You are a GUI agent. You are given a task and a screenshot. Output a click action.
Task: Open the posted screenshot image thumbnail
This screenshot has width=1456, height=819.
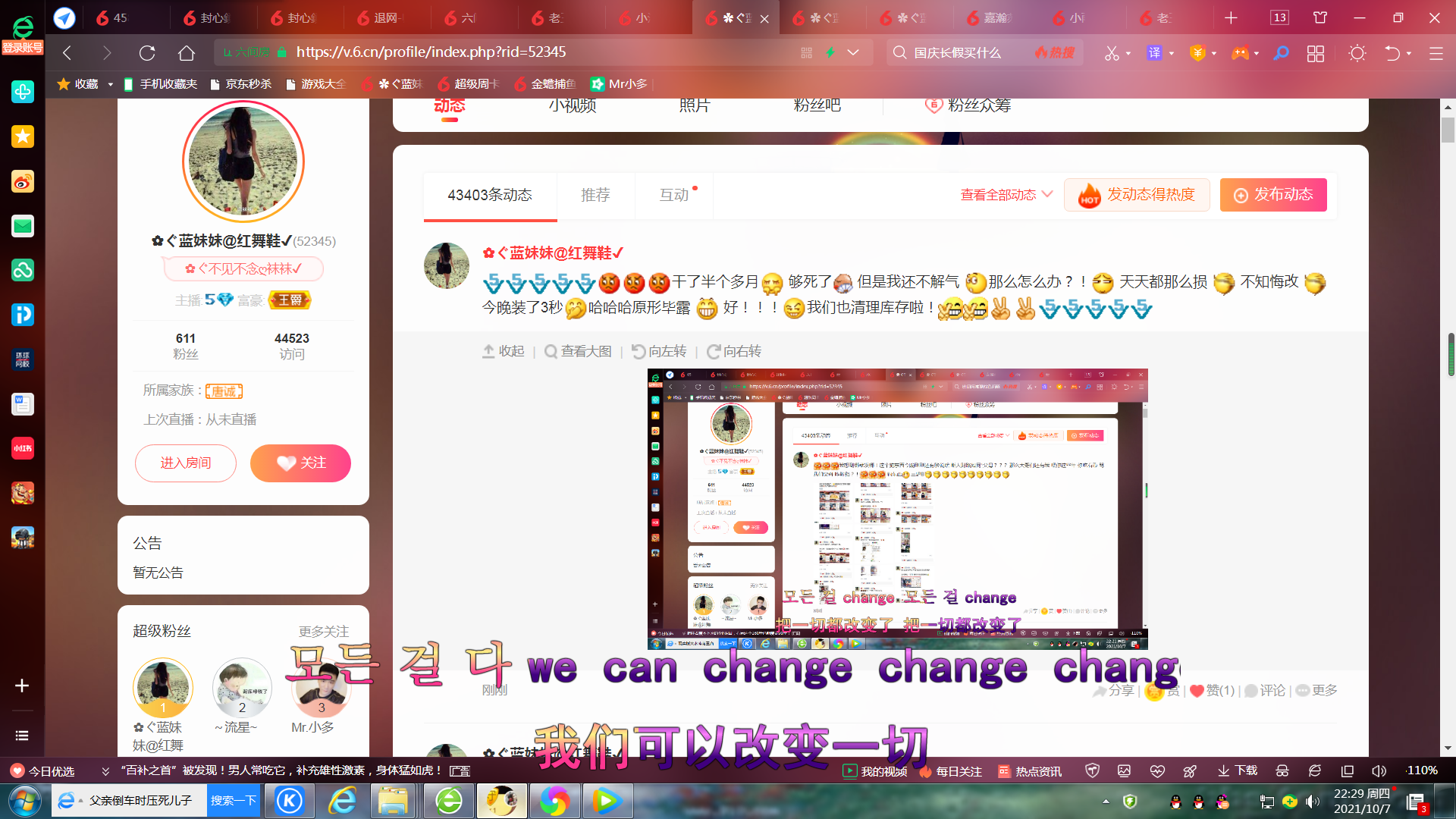tap(897, 508)
